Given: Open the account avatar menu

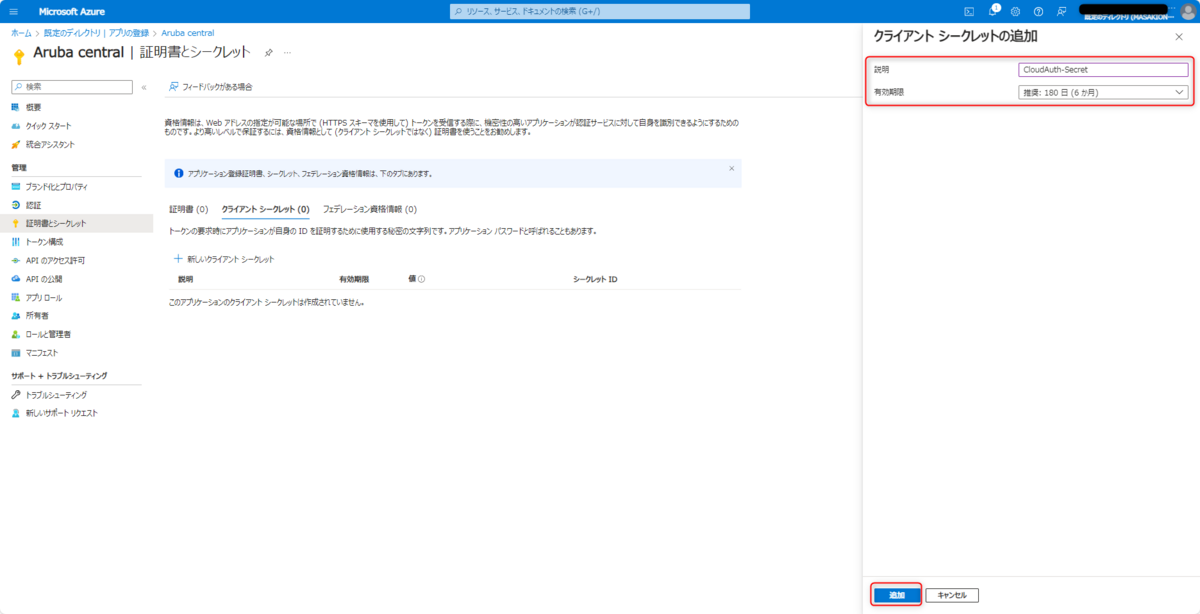Looking at the screenshot, I should (x=1186, y=11).
